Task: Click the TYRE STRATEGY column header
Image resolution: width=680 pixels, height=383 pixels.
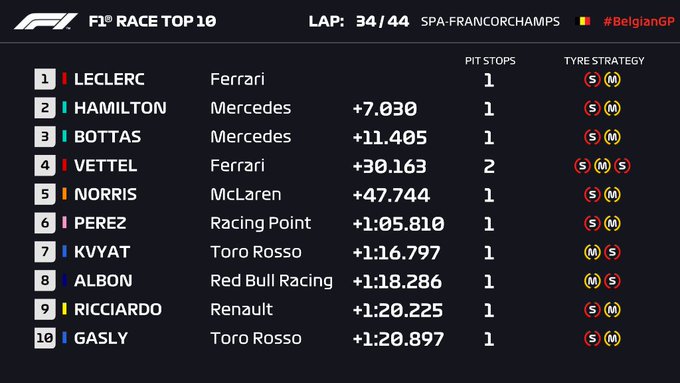Action: tap(604, 61)
